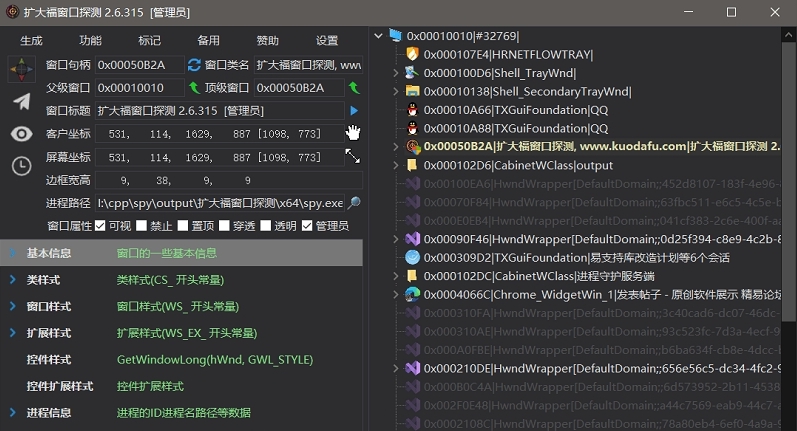
Task: Expand the 类样式 property row
Action: coord(13,280)
